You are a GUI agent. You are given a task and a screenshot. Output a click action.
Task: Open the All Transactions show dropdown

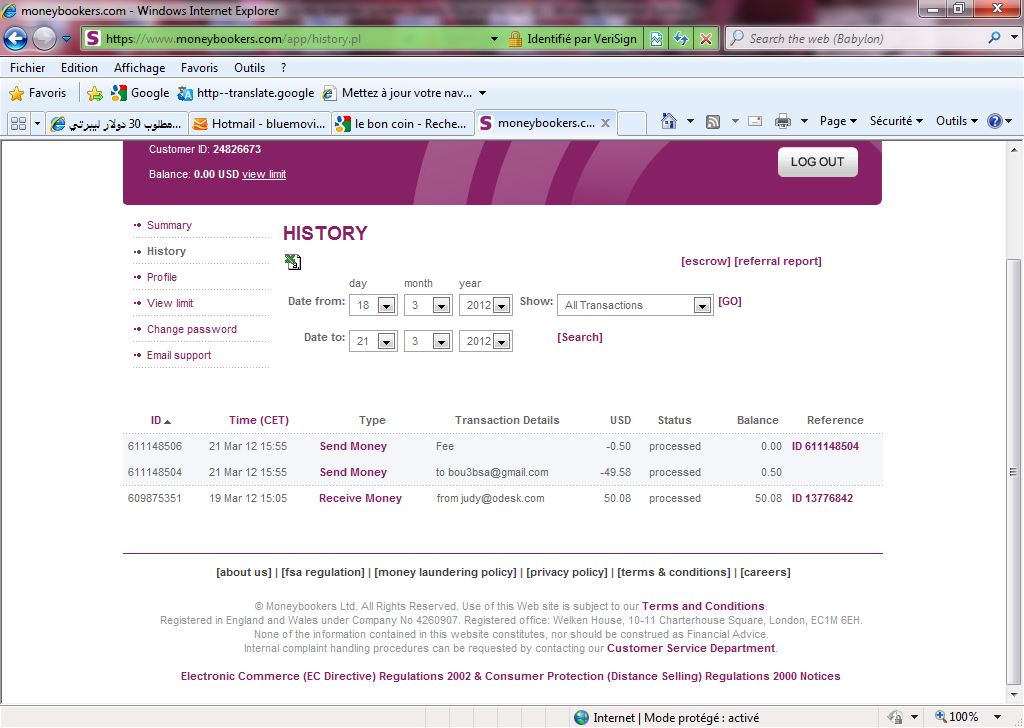pos(702,306)
